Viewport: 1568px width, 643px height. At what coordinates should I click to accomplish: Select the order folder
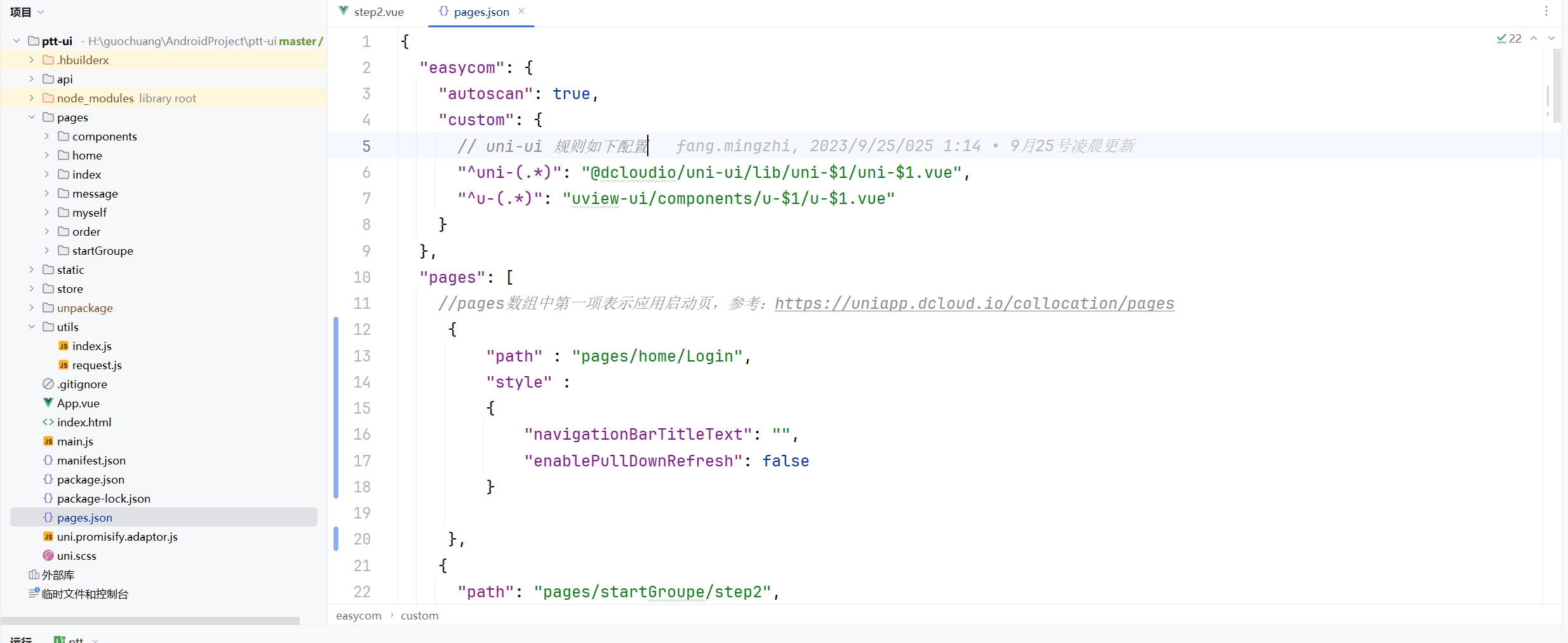click(x=86, y=231)
